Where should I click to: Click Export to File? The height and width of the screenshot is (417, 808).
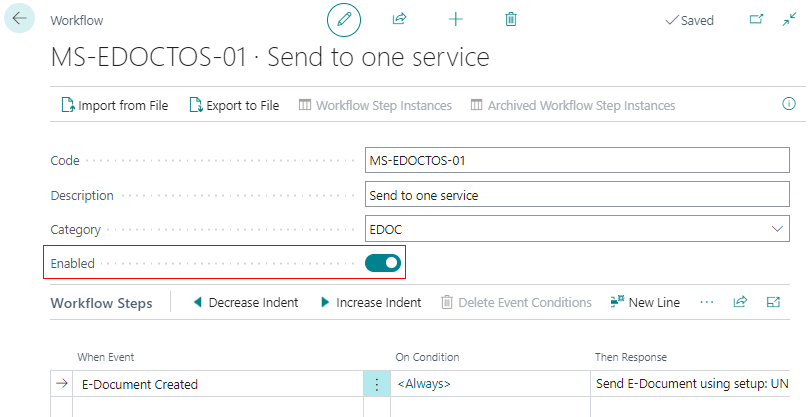click(234, 105)
